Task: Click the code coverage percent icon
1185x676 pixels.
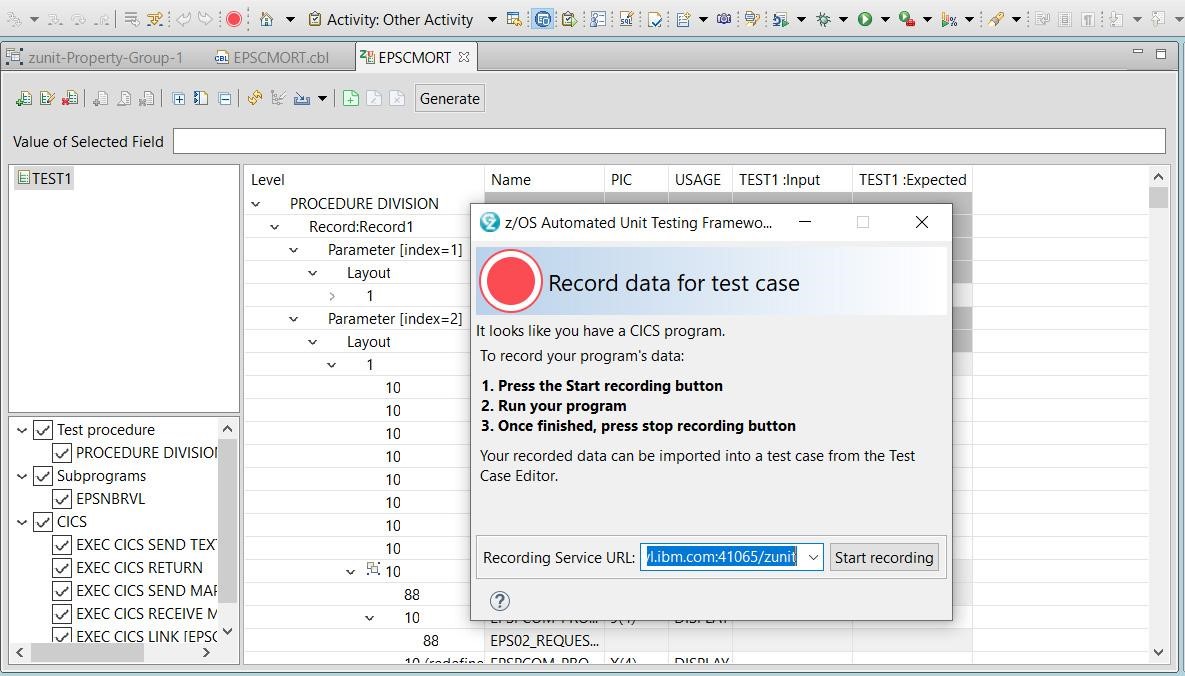Action: coord(949,20)
